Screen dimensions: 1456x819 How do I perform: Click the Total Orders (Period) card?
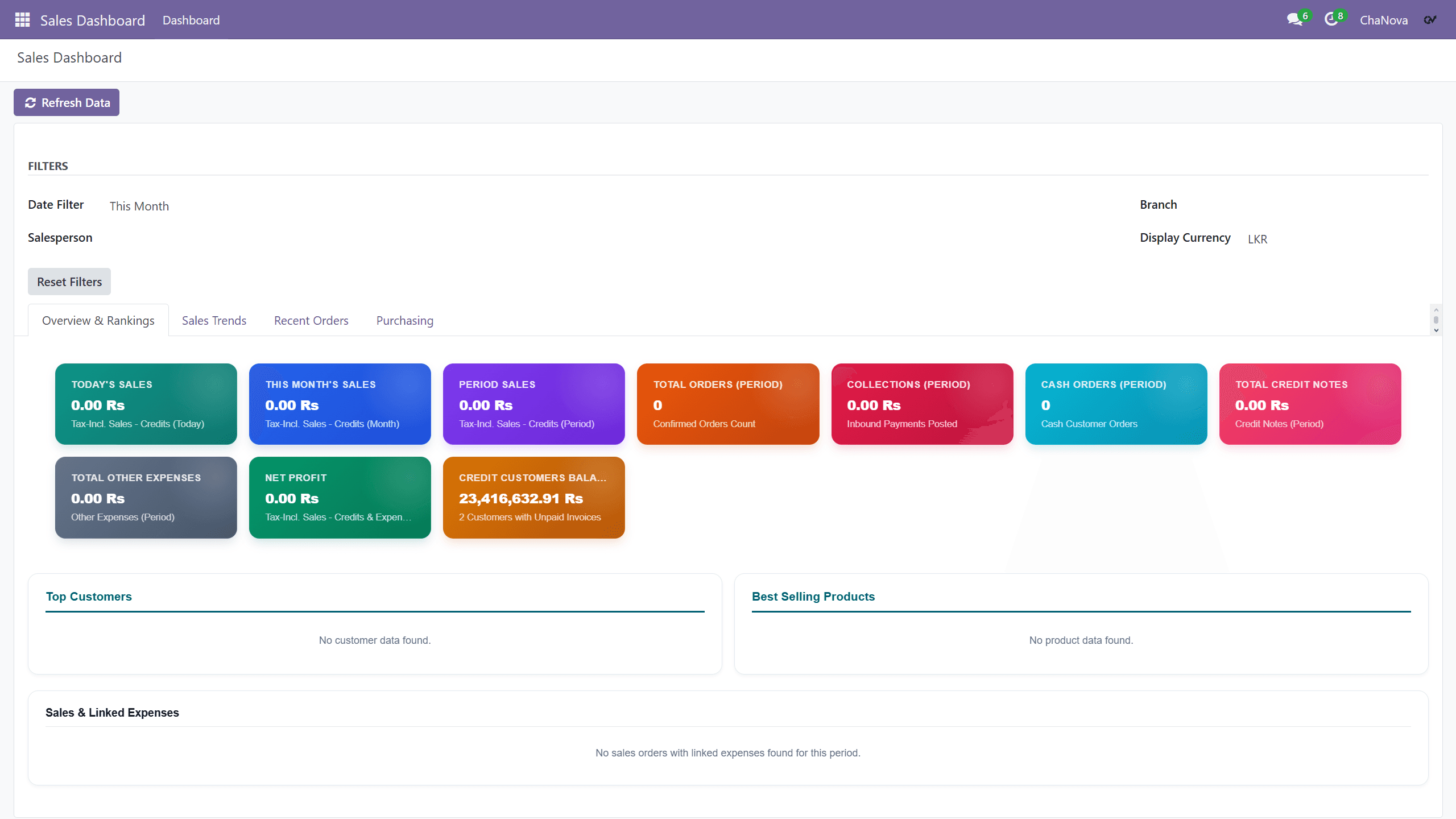(x=728, y=404)
